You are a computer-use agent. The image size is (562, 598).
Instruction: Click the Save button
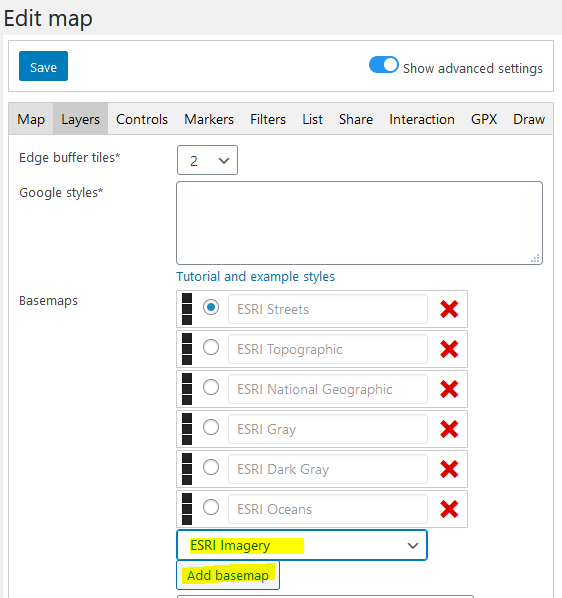click(x=43, y=66)
